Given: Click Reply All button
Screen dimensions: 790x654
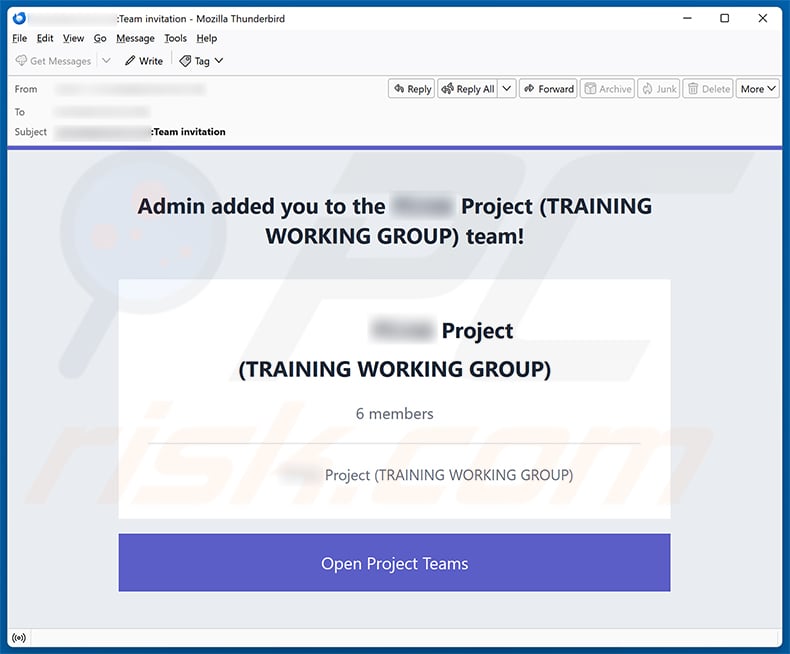Looking at the screenshot, I should point(468,89).
